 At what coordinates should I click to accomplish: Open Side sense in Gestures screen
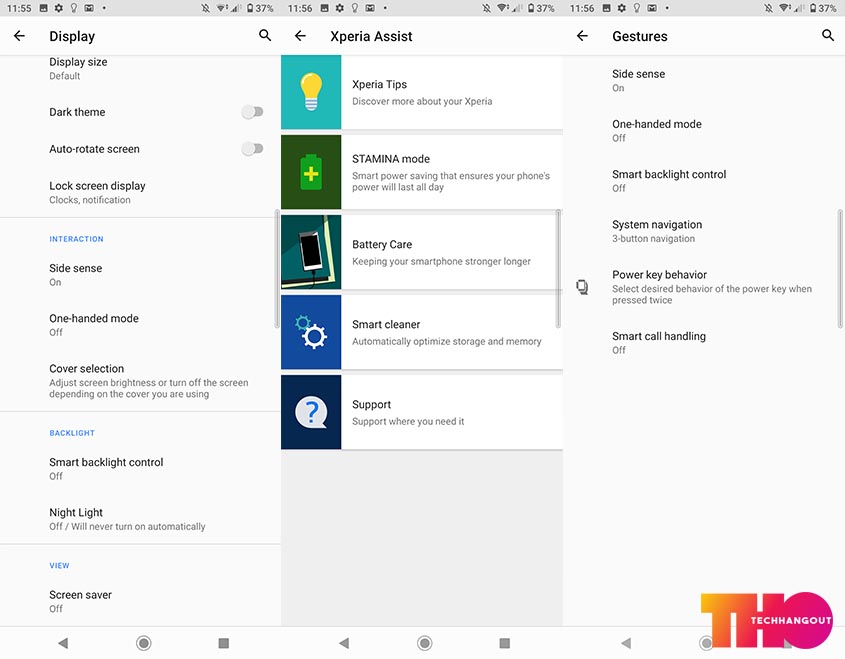pos(704,81)
